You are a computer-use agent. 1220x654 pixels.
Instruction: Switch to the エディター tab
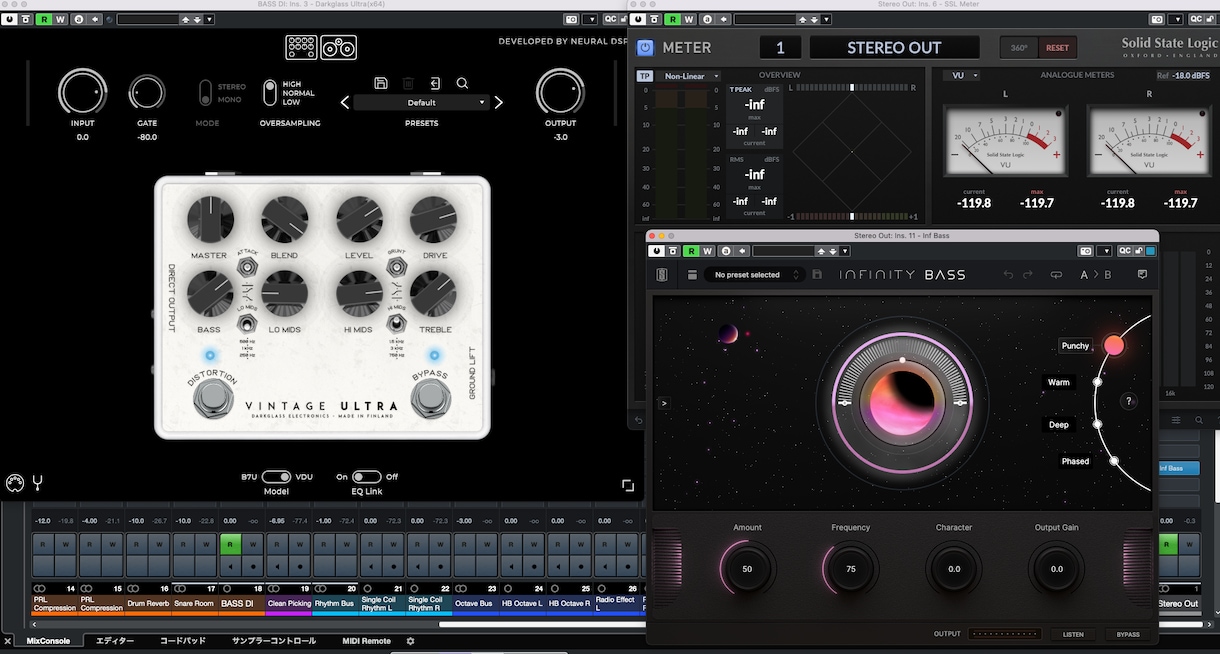pos(114,641)
